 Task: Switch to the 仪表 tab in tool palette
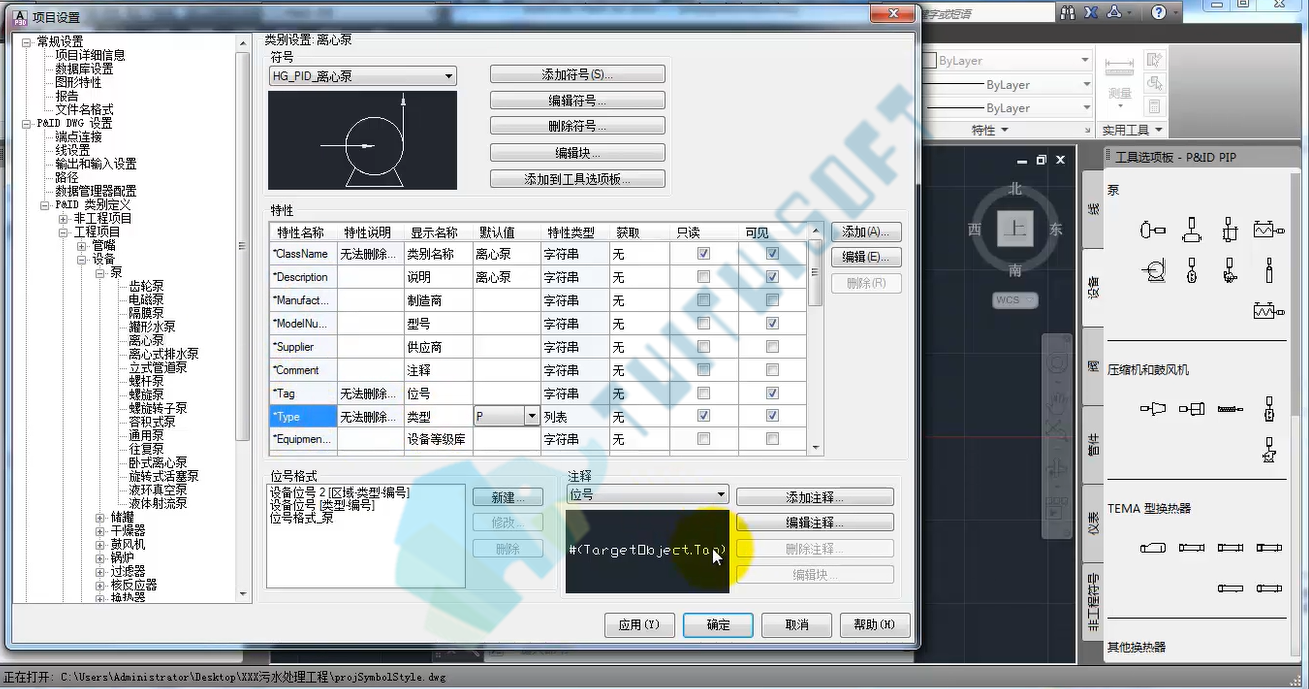pyautogui.click(x=1092, y=522)
